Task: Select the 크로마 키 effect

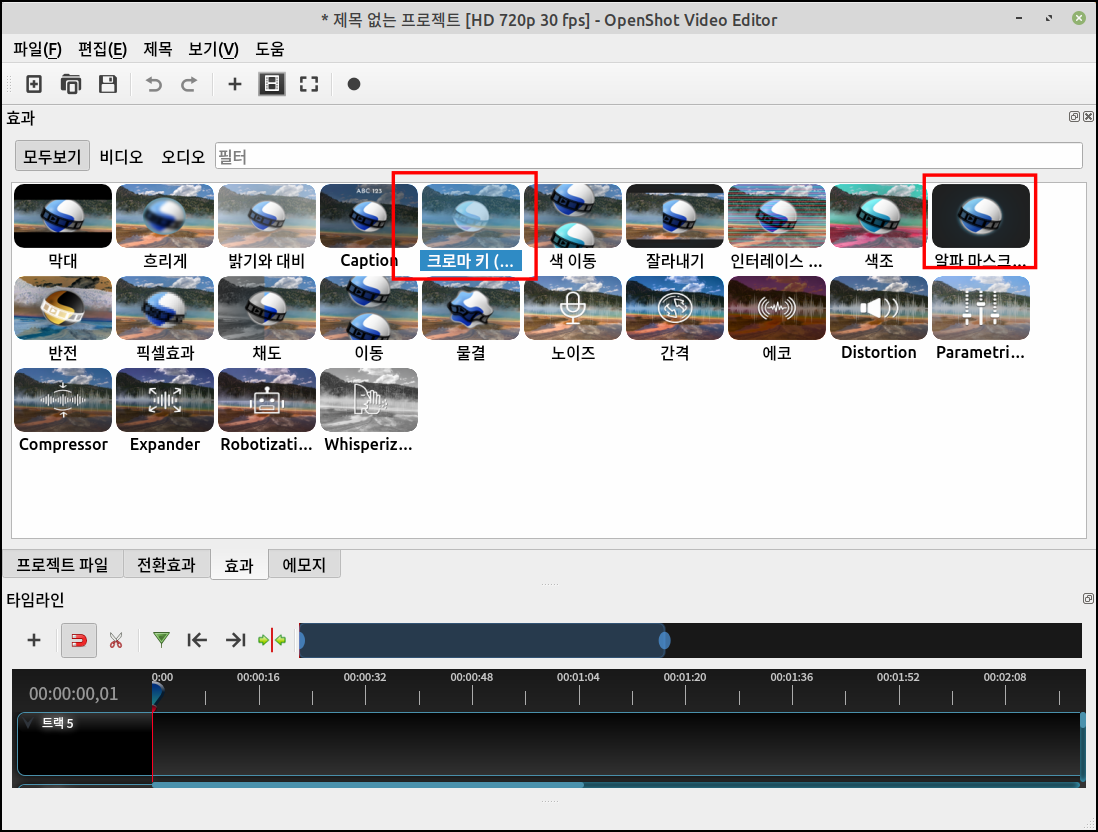Action: tap(471, 227)
